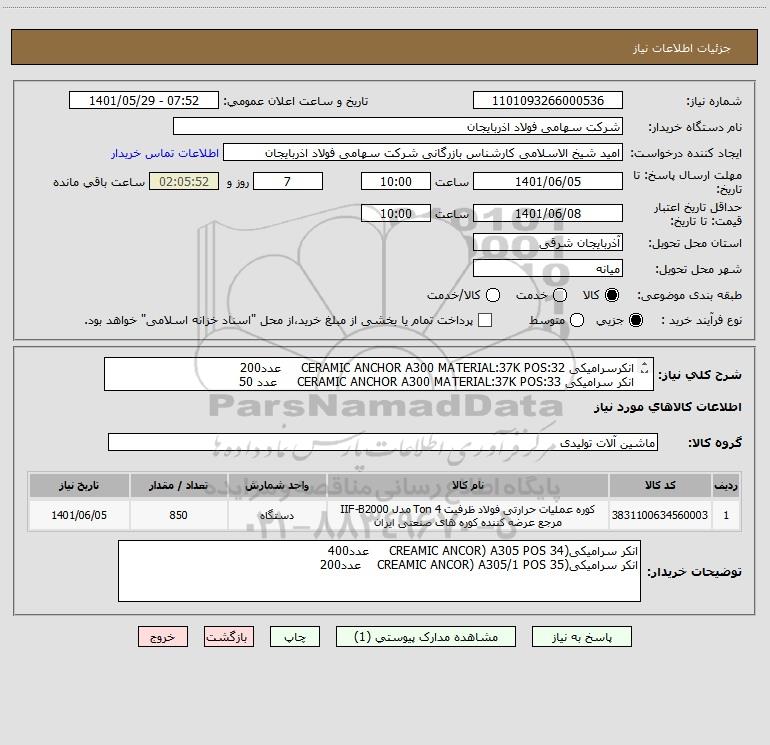This screenshot has height=745, width=770.
Task: Click the پاسخ به نیاز button
Action: tap(582, 637)
